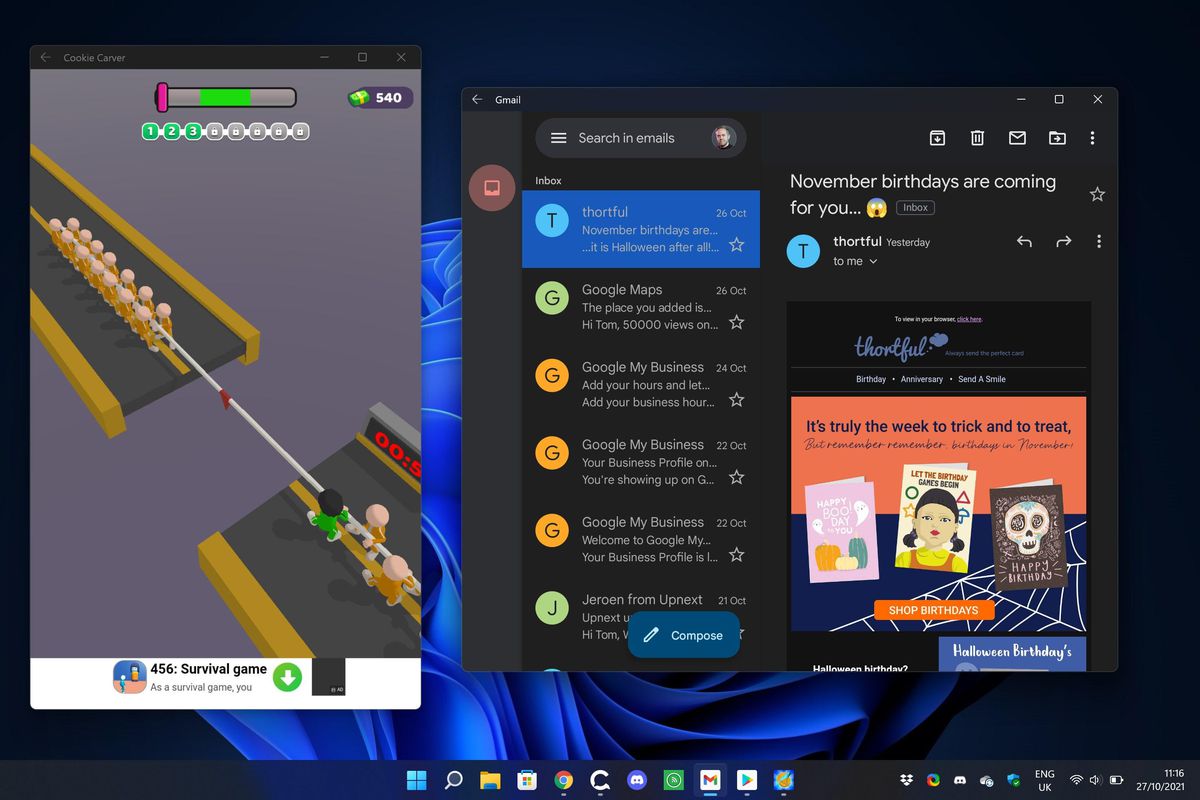The width and height of the screenshot is (1200, 800).
Task: Click the game level progress bar
Action: tap(226, 97)
